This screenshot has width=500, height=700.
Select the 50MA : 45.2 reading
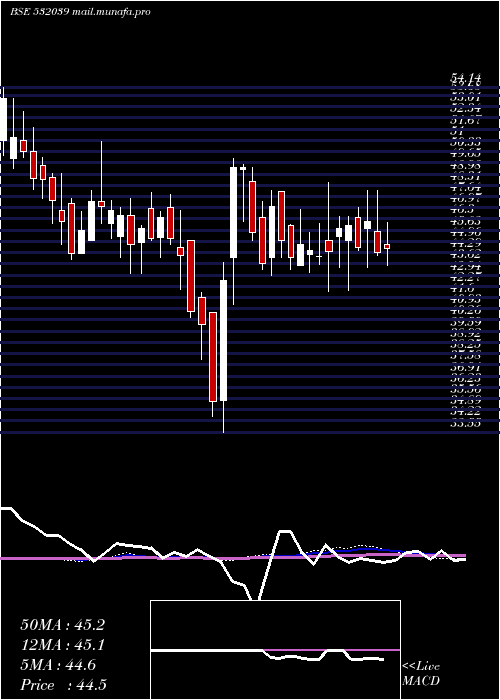click(63, 625)
